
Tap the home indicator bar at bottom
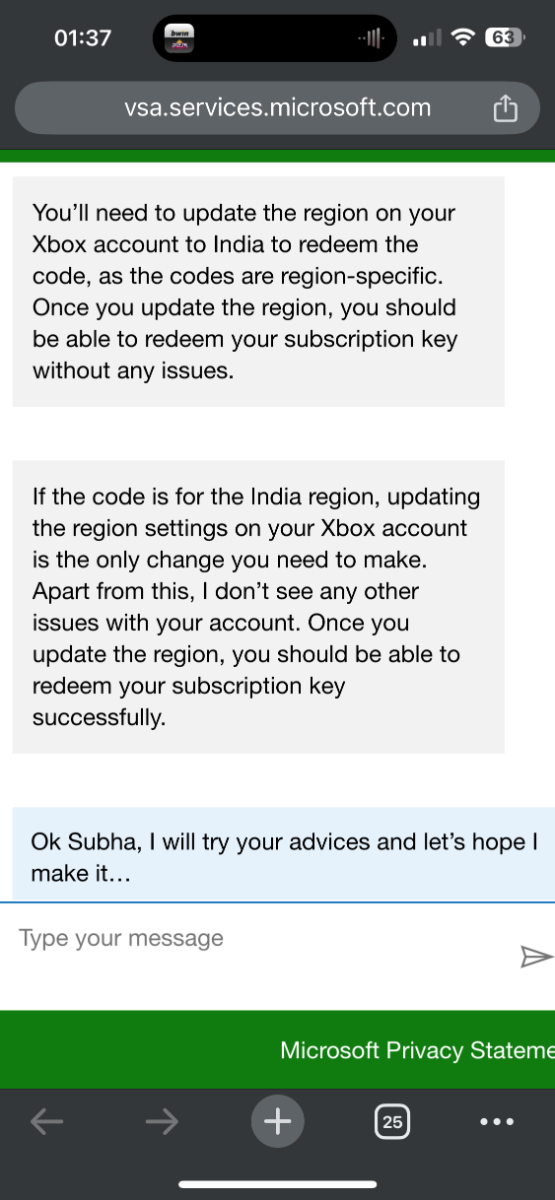[x=277, y=1185]
